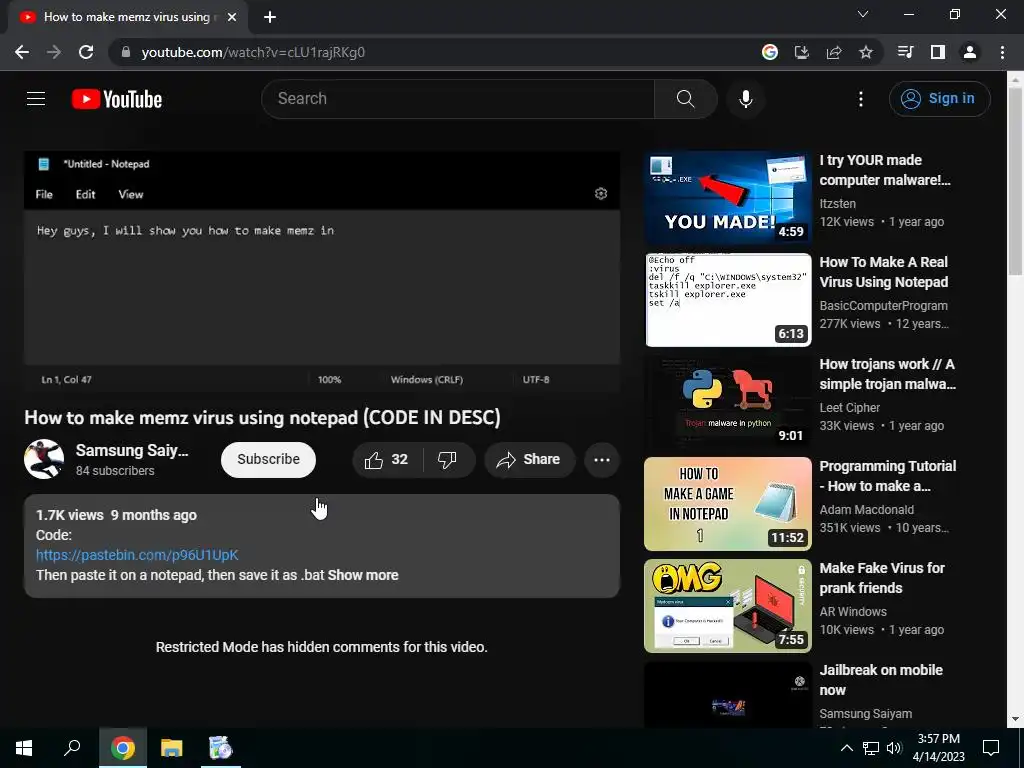Open the Chrome profile icon
The height and width of the screenshot is (768, 1024).
pyautogui.click(x=970, y=52)
